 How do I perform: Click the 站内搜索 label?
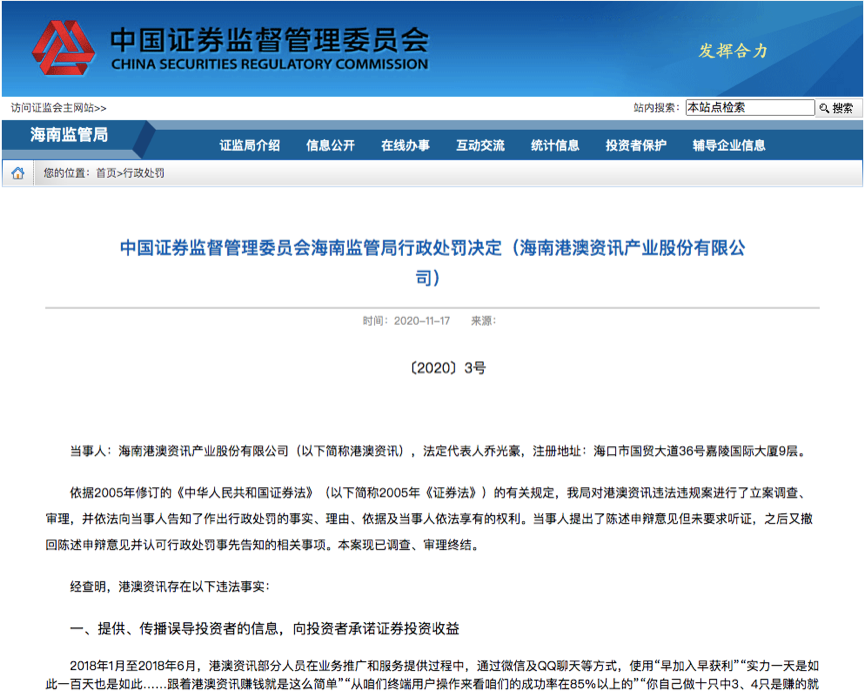pyautogui.click(x=656, y=108)
